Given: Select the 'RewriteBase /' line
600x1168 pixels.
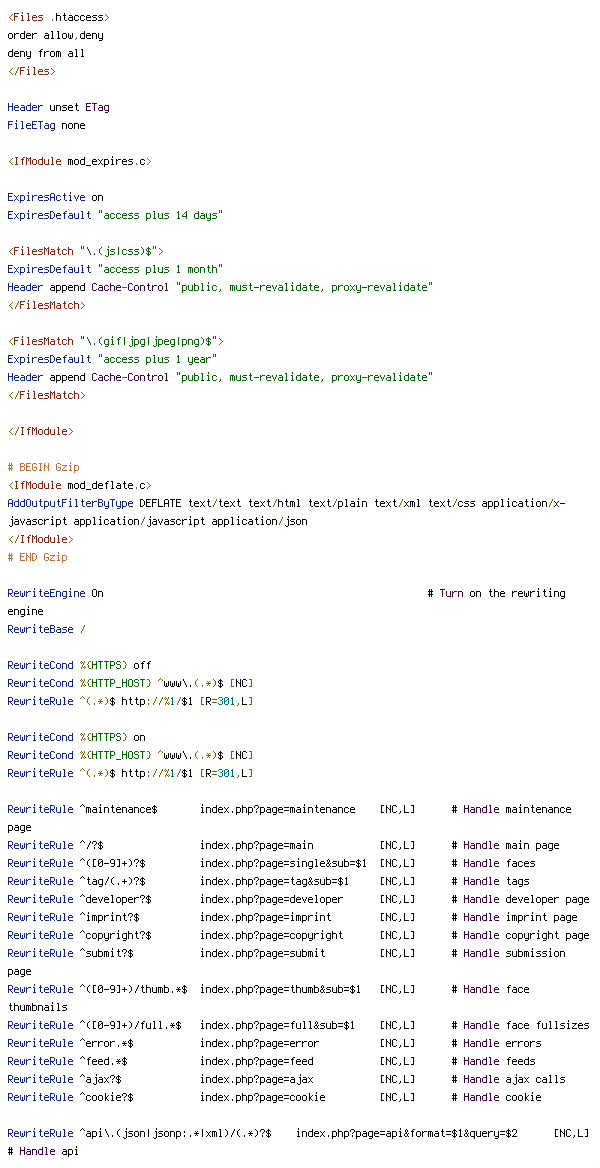Looking at the screenshot, I should tap(46, 629).
